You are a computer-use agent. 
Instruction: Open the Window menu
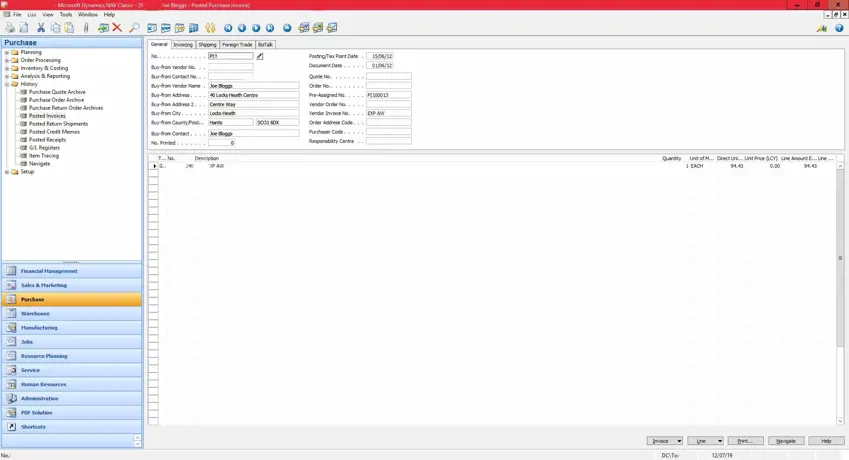(x=88, y=15)
